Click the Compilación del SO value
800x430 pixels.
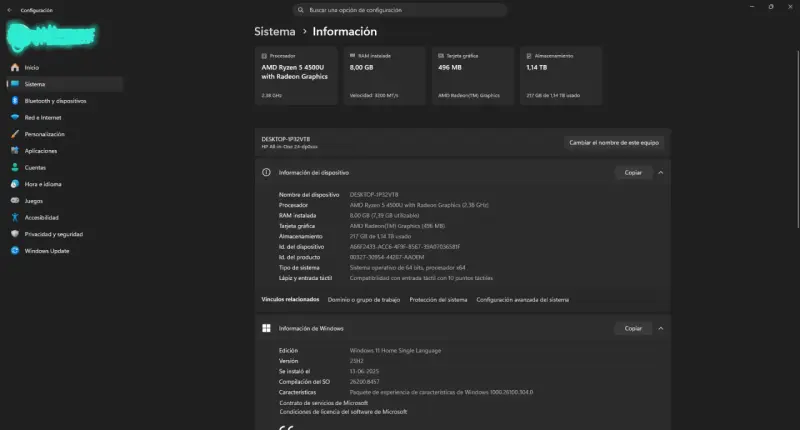click(x=364, y=382)
